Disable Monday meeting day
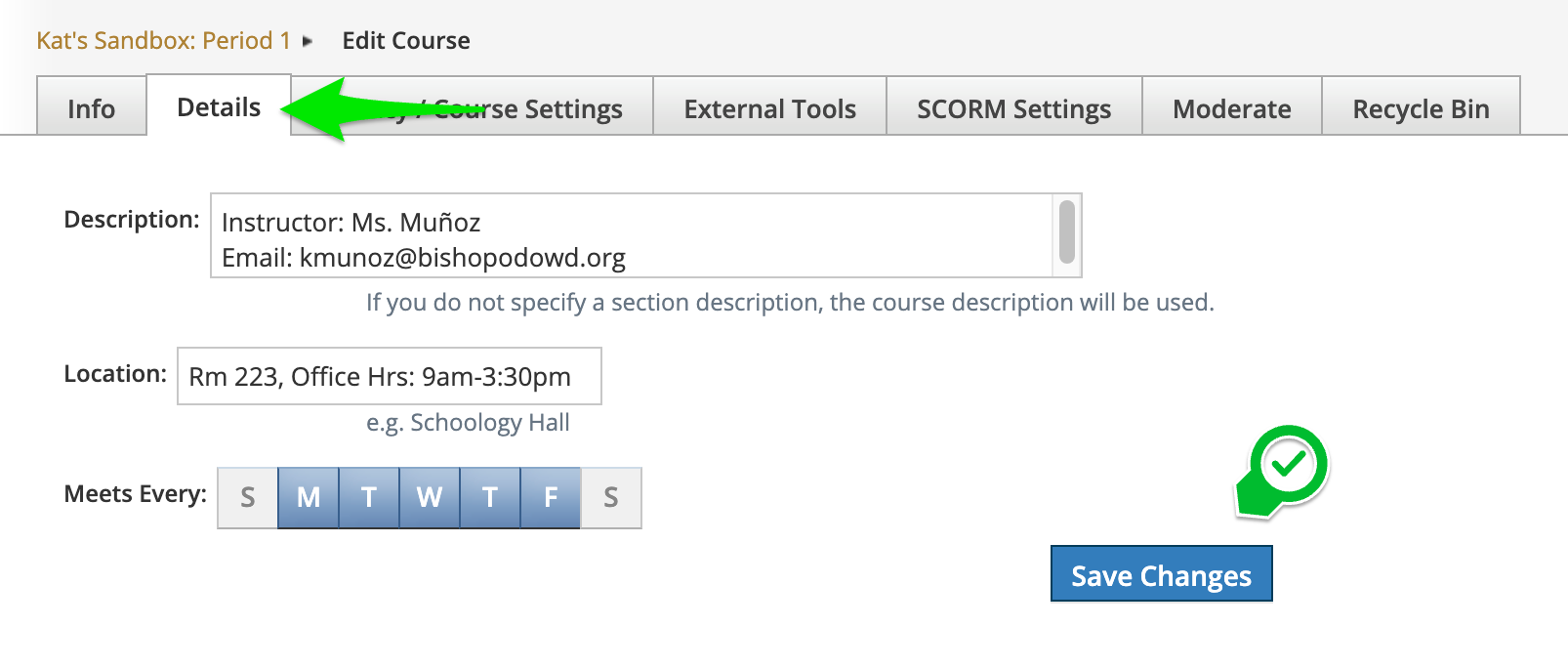This screenshot has height=668, width=1568. tap(309, 498)
